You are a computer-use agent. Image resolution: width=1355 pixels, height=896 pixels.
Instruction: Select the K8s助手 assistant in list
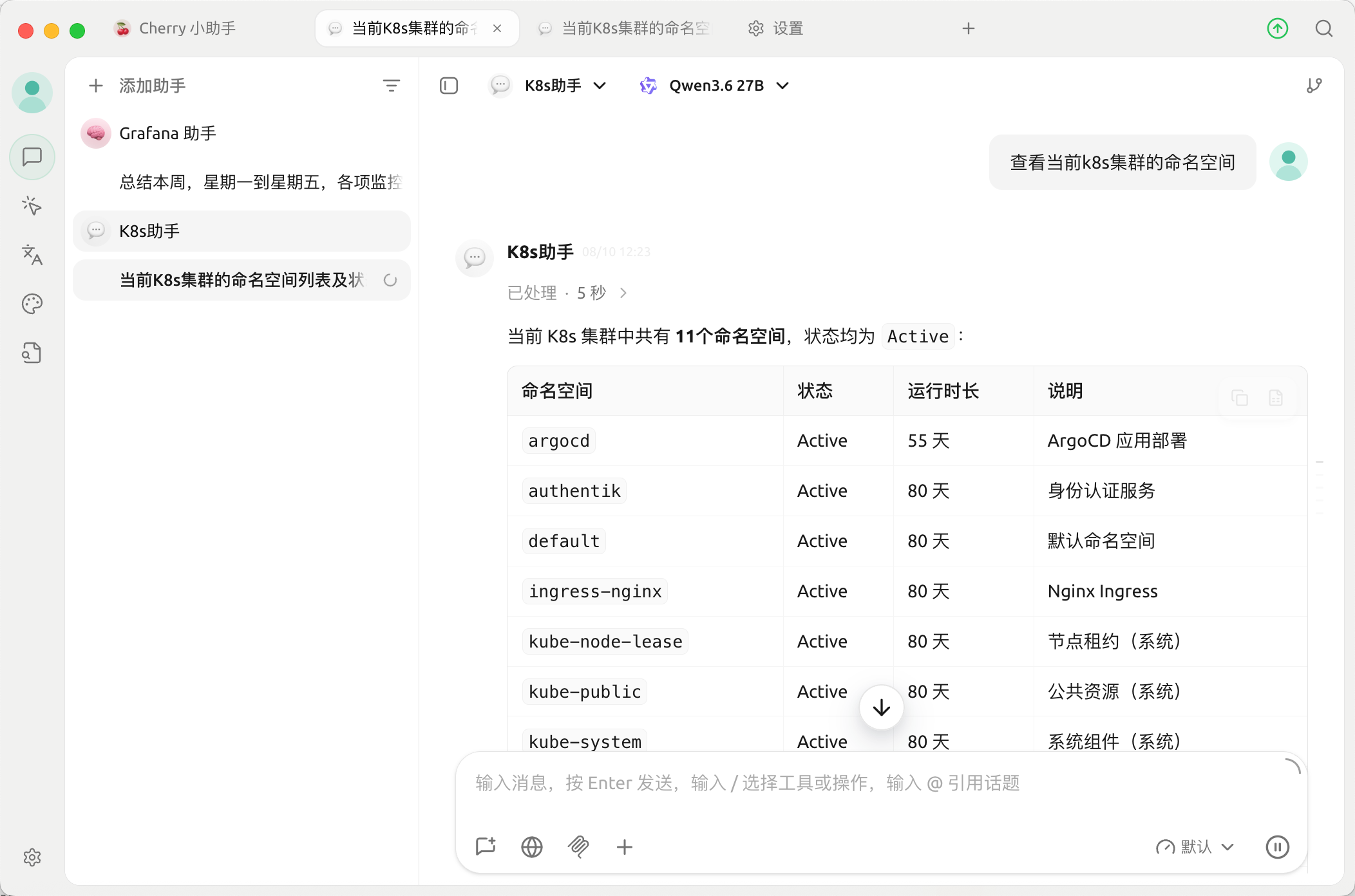click(242, 231)
